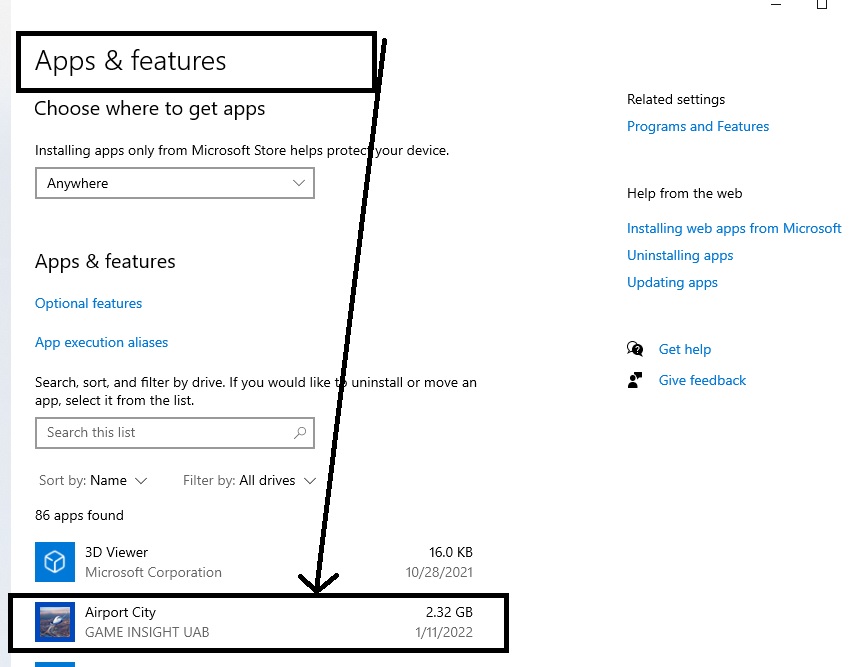Click the 3D Viewer app icon
Screen dimensions: 855x667
[x=55, y=562]
